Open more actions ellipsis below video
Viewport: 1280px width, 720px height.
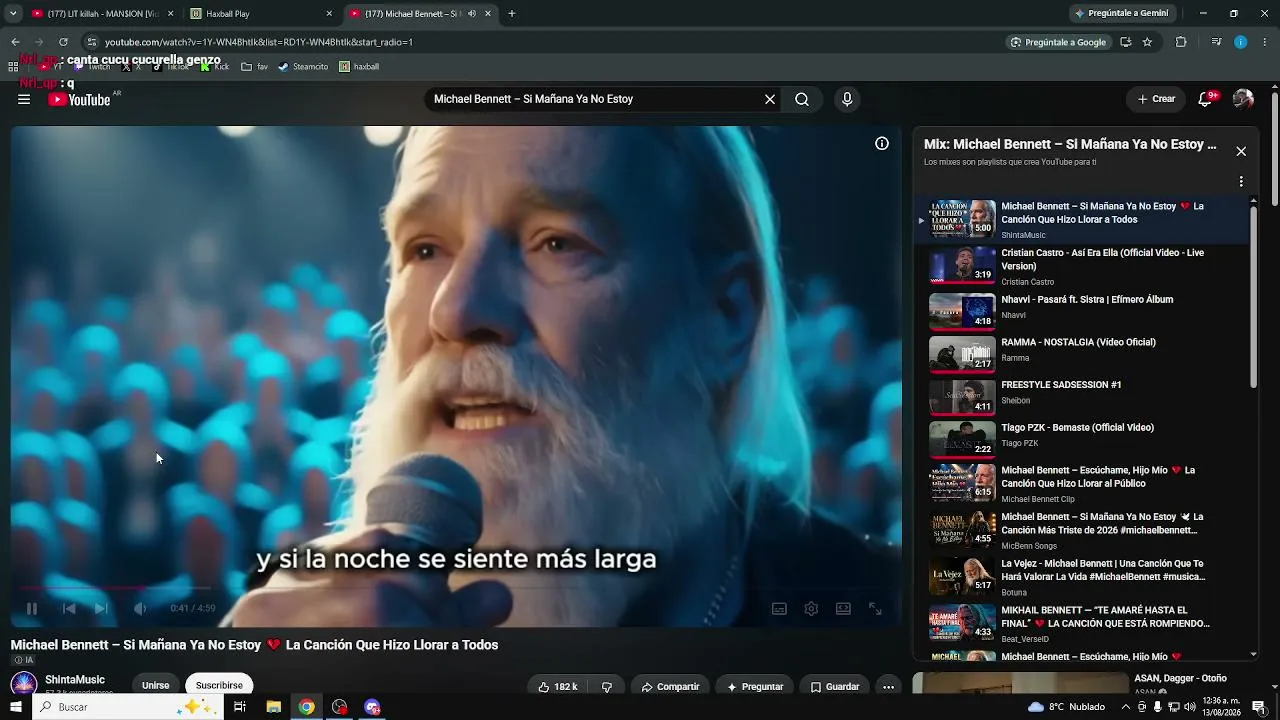pos(888,687)
